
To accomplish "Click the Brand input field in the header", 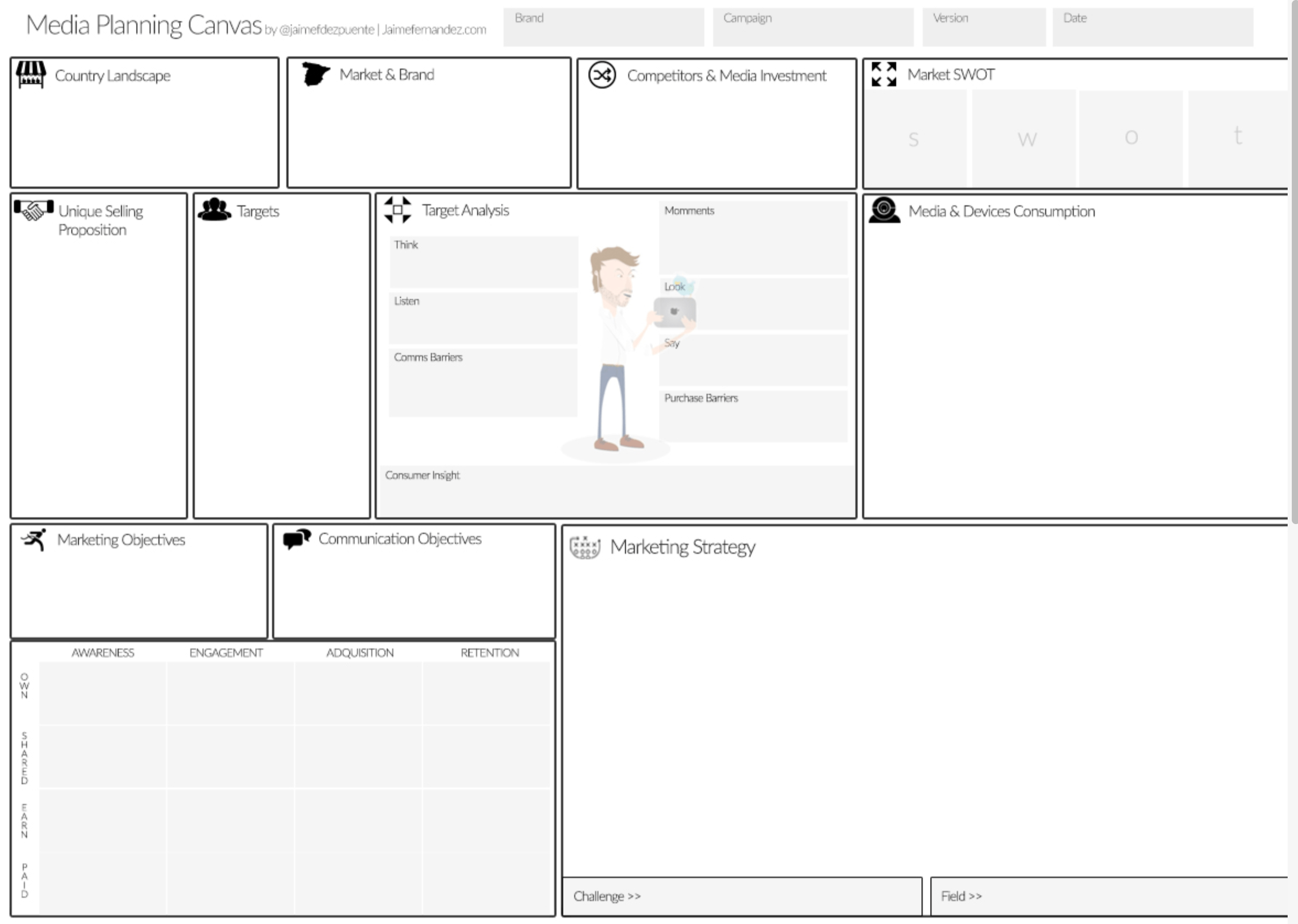I will (x=603, y=27).
